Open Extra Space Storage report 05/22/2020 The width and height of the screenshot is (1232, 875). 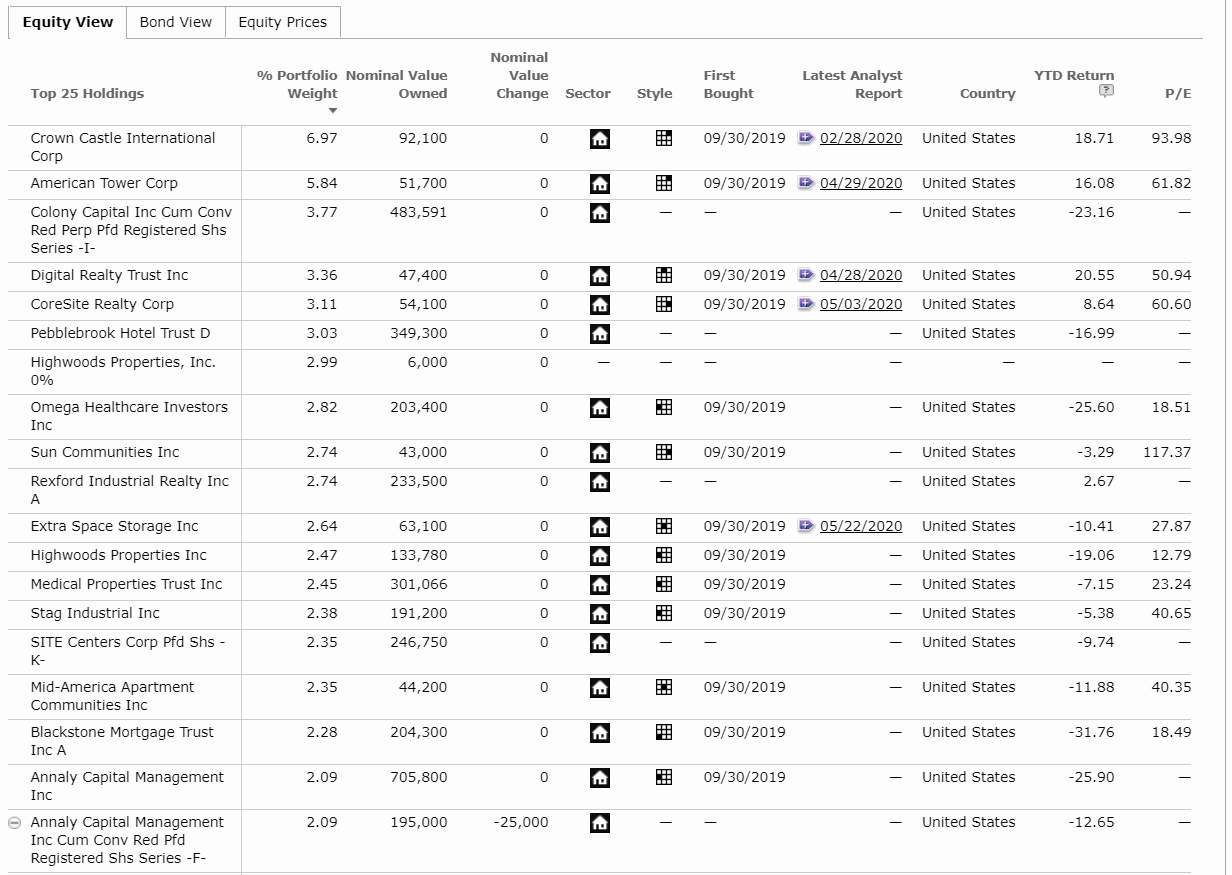point(860,526)
